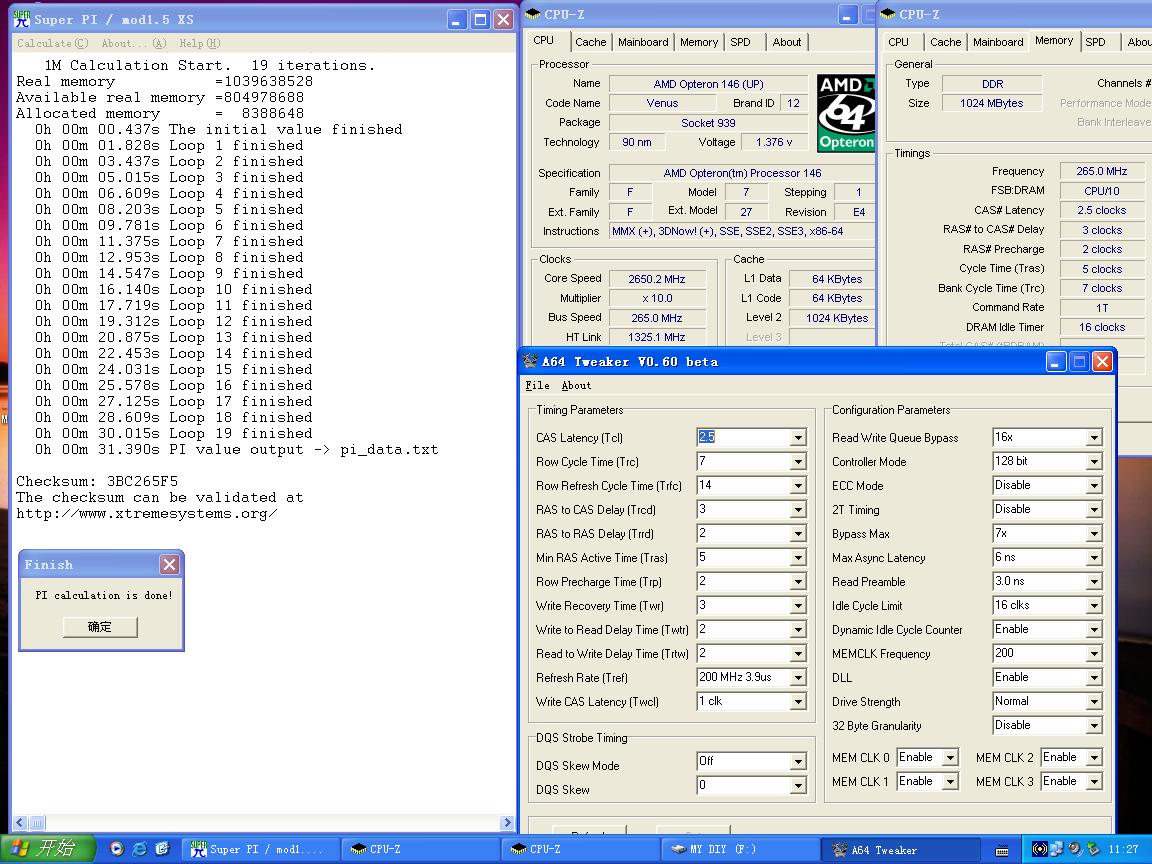Open the RAS to CAS Delay (Trcd) dropdown
Viewport: 1152px width, 864px height.
coord(798,510)
